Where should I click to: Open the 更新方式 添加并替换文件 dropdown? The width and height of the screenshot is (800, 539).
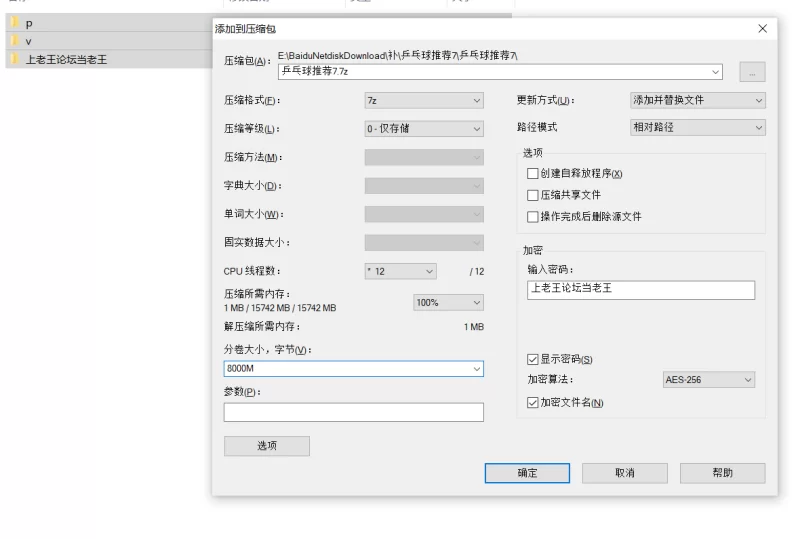(x=697, y=100)
